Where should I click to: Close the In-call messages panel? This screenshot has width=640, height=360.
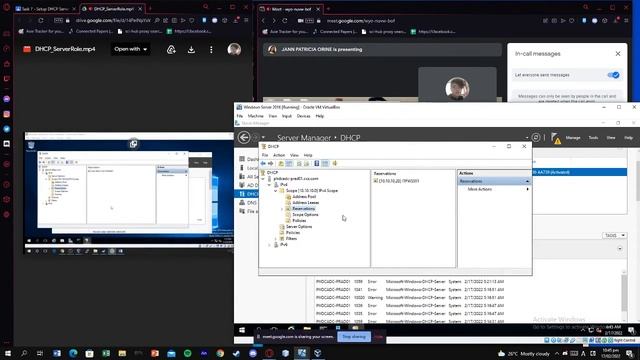(618, 53)
